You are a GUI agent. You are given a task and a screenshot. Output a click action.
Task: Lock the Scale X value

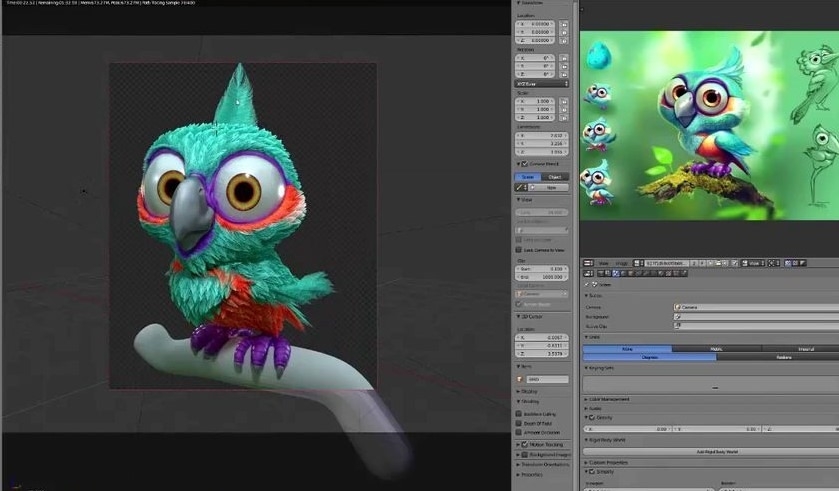tap(564, 101)
